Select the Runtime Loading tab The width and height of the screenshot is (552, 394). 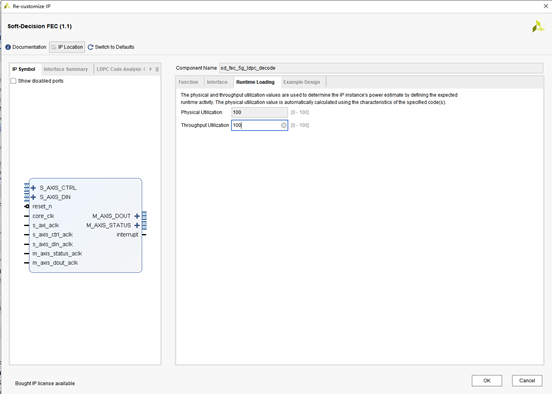(x=255, y=82)
